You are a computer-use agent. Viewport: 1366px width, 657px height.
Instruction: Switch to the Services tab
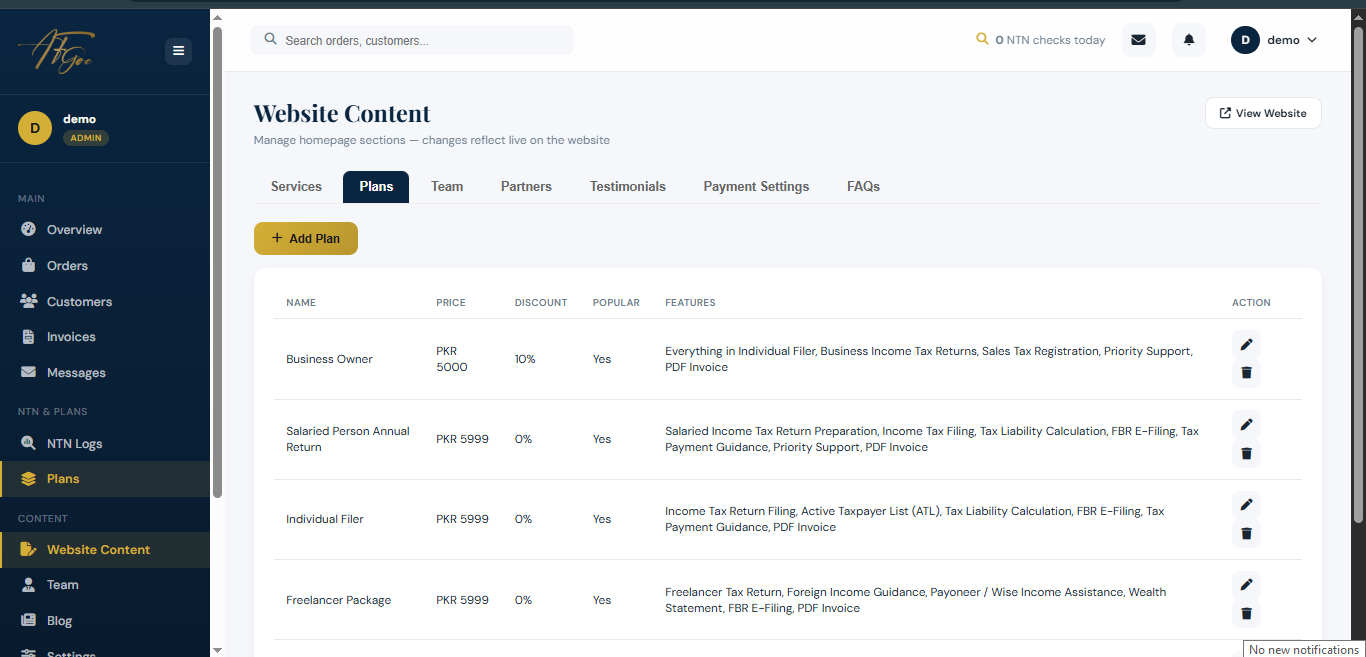[x=296, y=187]
